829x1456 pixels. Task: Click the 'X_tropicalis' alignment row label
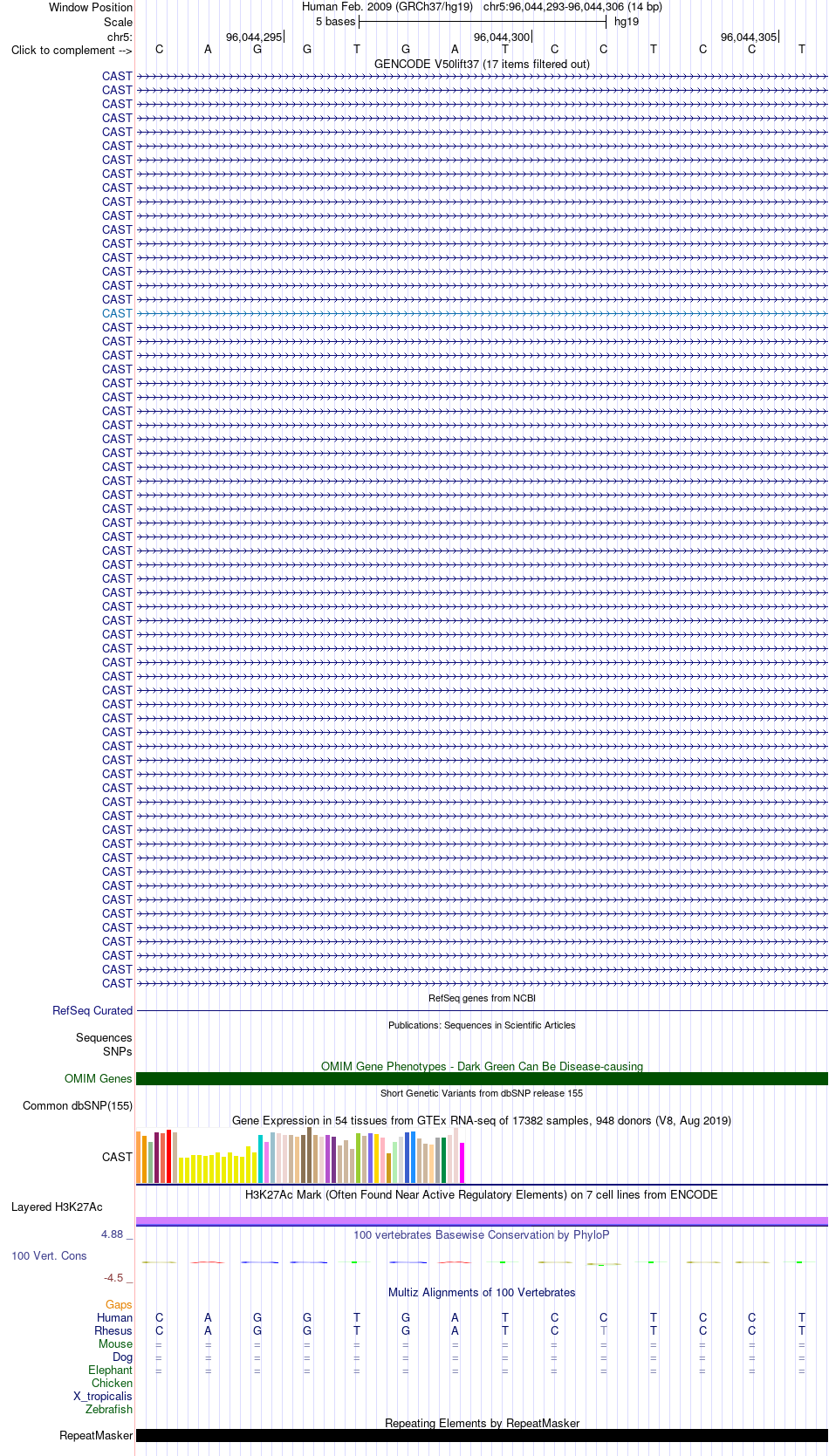103,1396
